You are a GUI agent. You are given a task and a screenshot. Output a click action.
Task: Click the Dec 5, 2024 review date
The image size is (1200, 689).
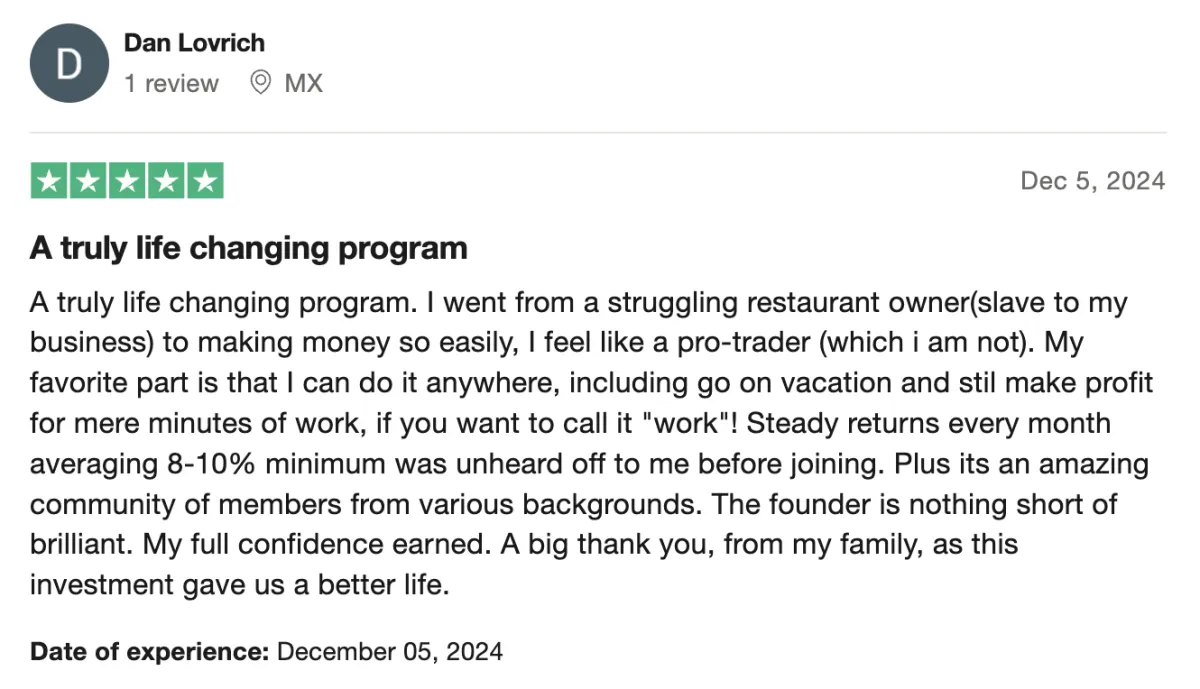[1093, 181]
